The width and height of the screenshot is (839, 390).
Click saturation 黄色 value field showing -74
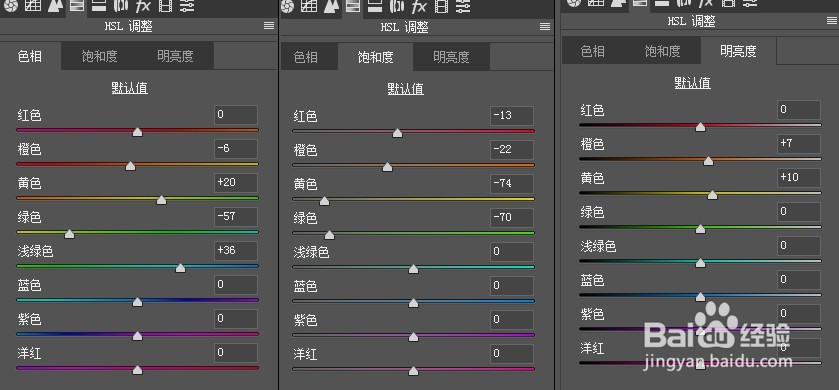[512, 184]
